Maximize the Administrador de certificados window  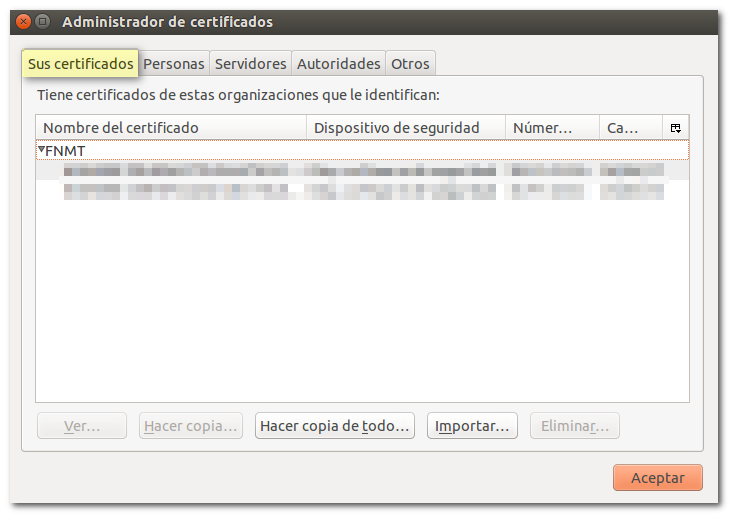[43, 21]
